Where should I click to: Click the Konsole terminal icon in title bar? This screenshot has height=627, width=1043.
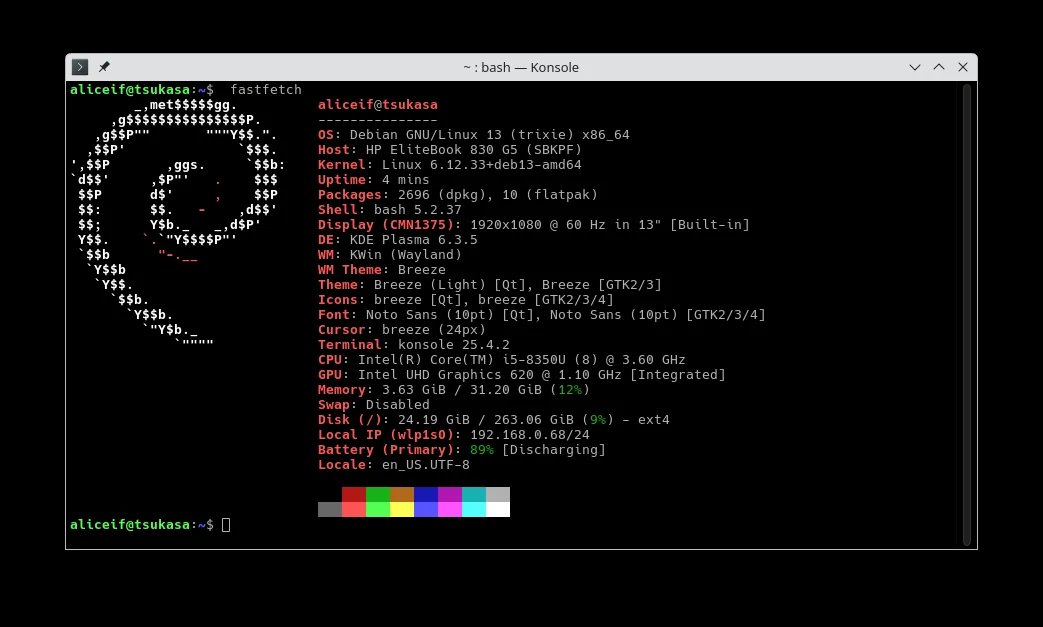pos(81,67)
